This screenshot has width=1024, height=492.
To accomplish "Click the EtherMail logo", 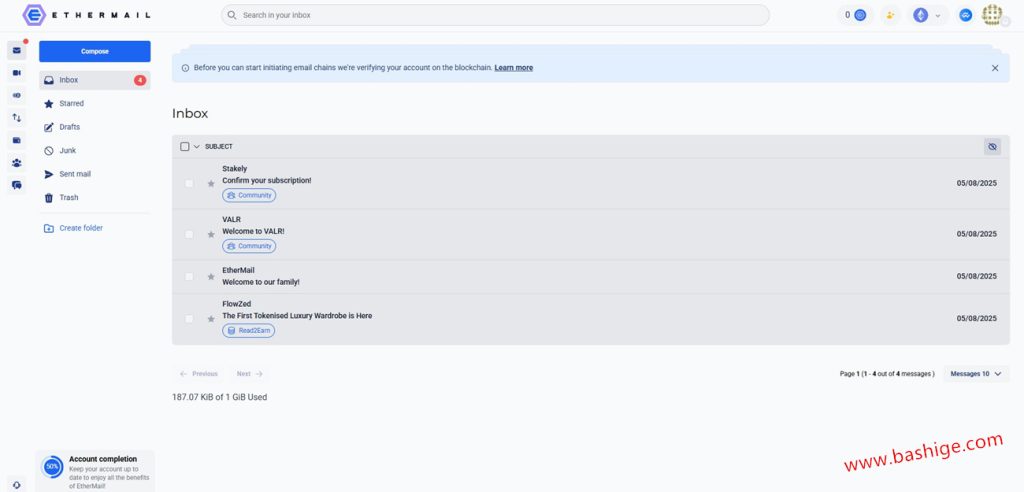I will pos(86,14).
